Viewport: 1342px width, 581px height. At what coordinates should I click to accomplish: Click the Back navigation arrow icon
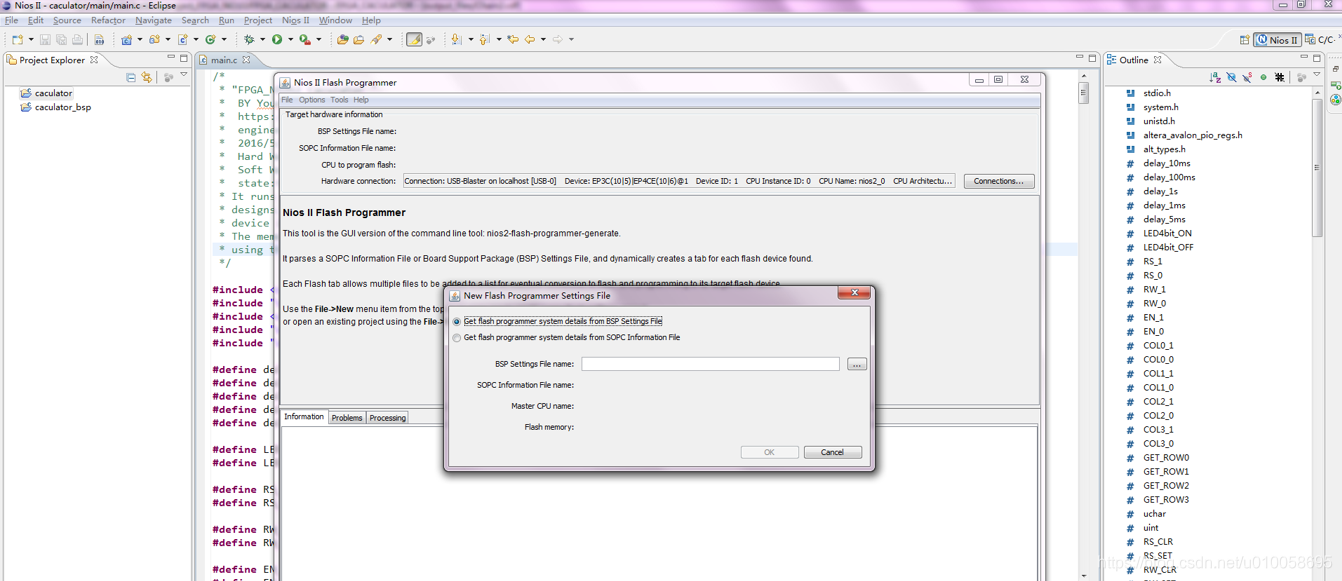pos(530,40)
